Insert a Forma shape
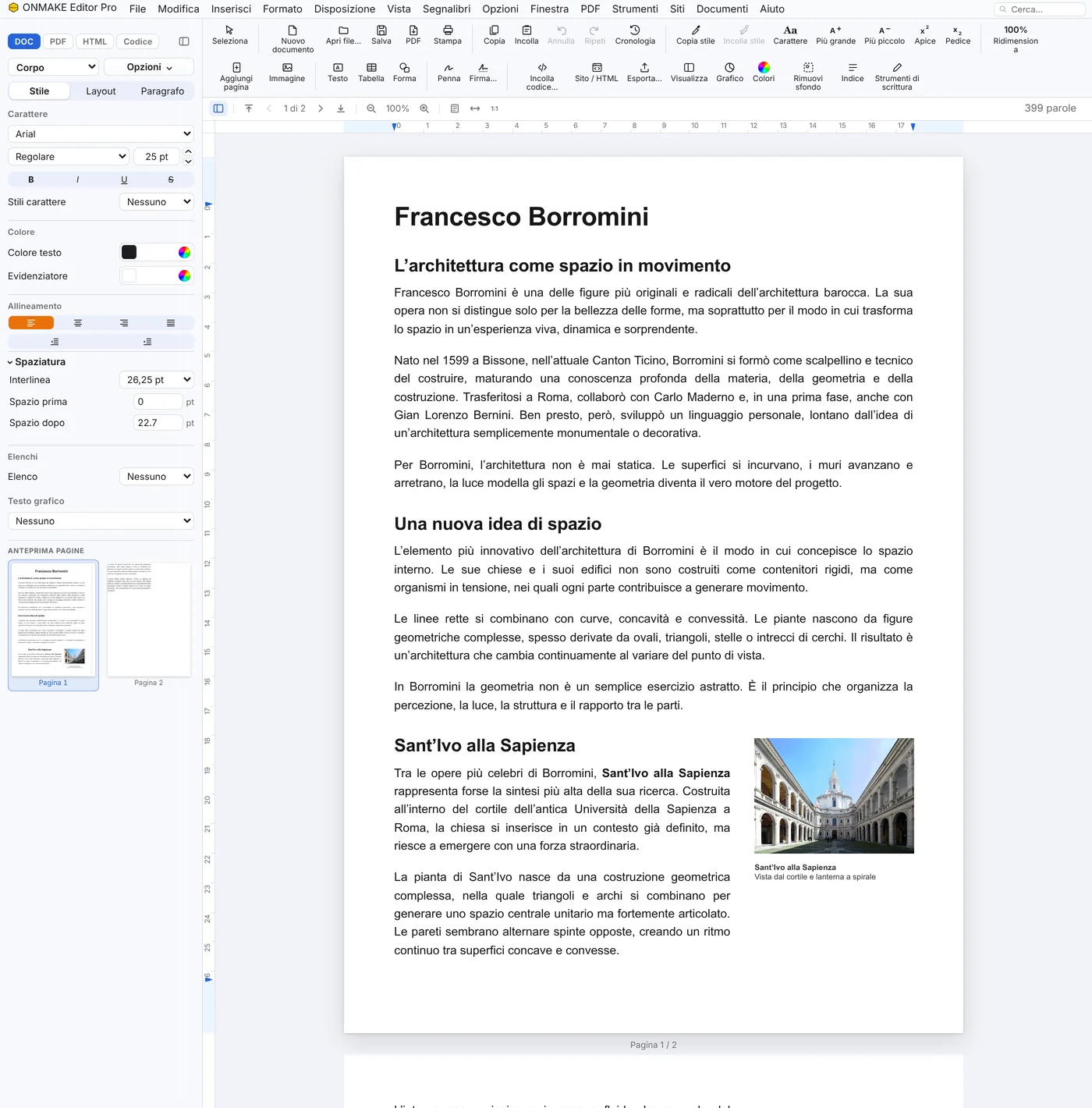1092x1108 pixels. pyautogui.click(x=404, y=73)
